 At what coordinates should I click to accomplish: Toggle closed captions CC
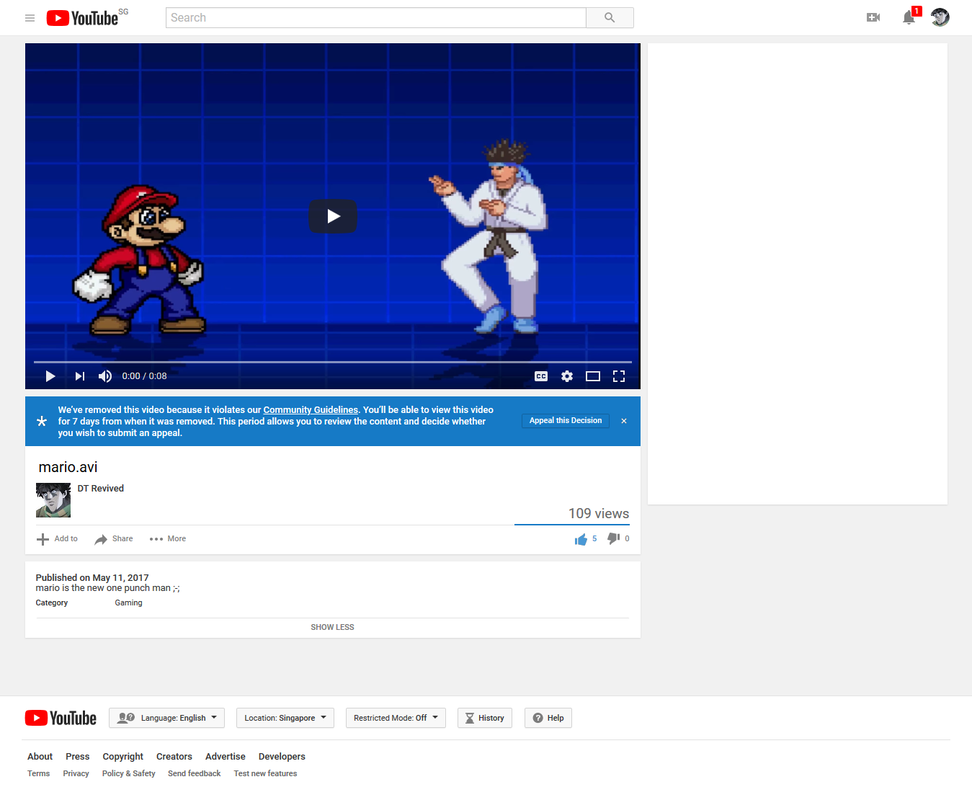click(x=541, y=376)
